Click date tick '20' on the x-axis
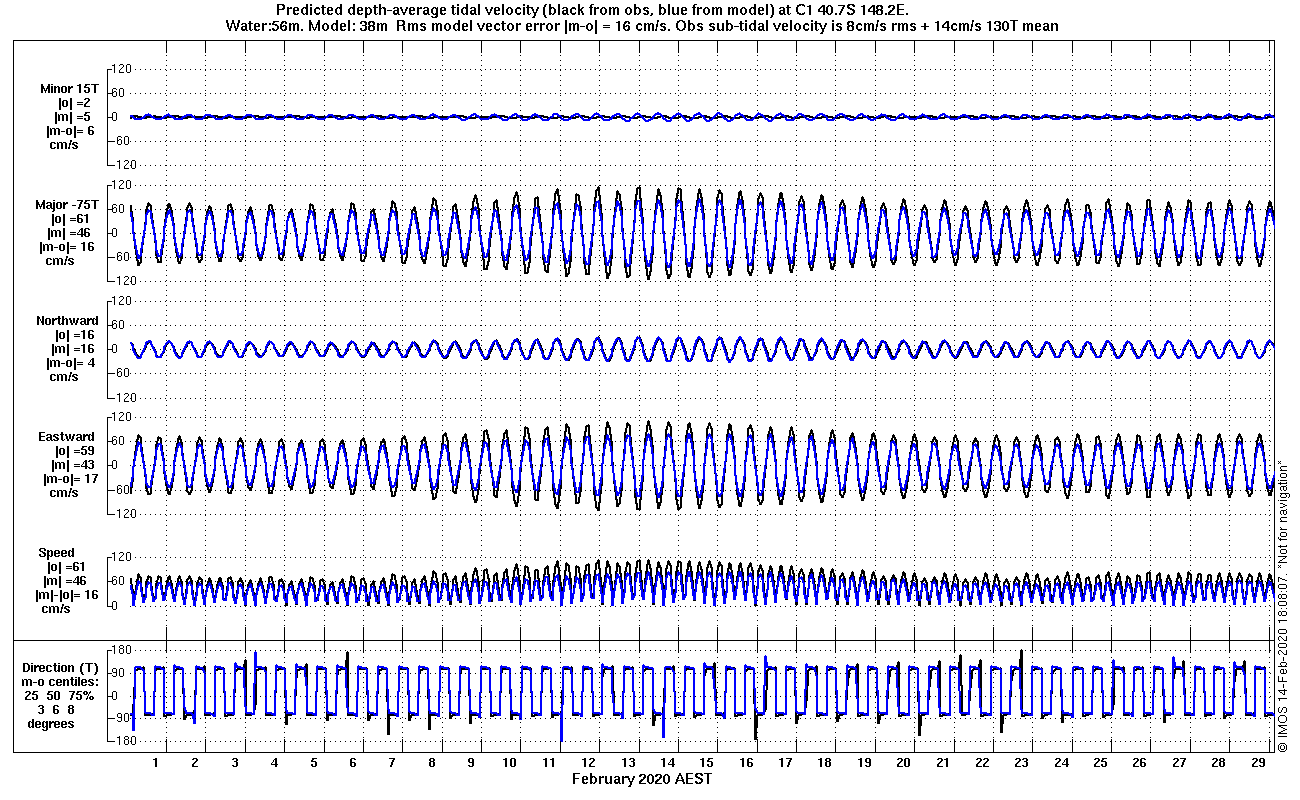Screen dimensions: 1300x800 click(x=903, y=762)
